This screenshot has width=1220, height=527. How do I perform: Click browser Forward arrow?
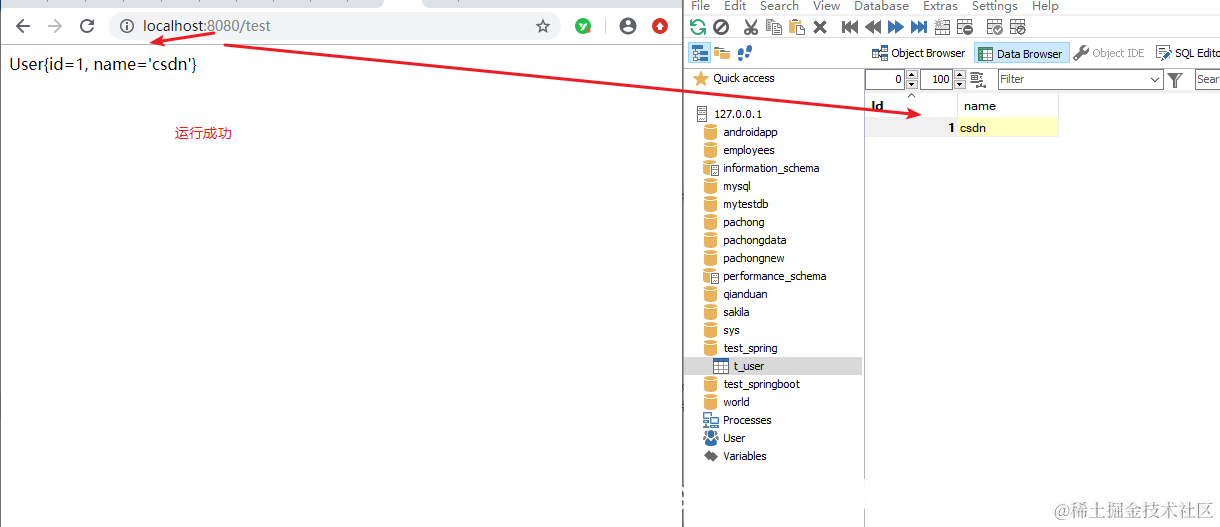pos(55,26)
